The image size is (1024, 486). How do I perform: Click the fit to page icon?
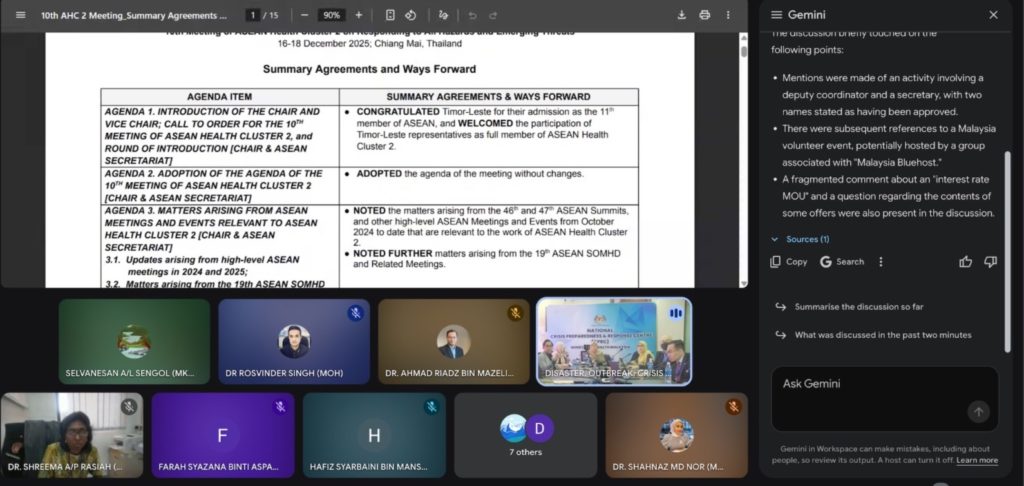[x=390, y=15]
